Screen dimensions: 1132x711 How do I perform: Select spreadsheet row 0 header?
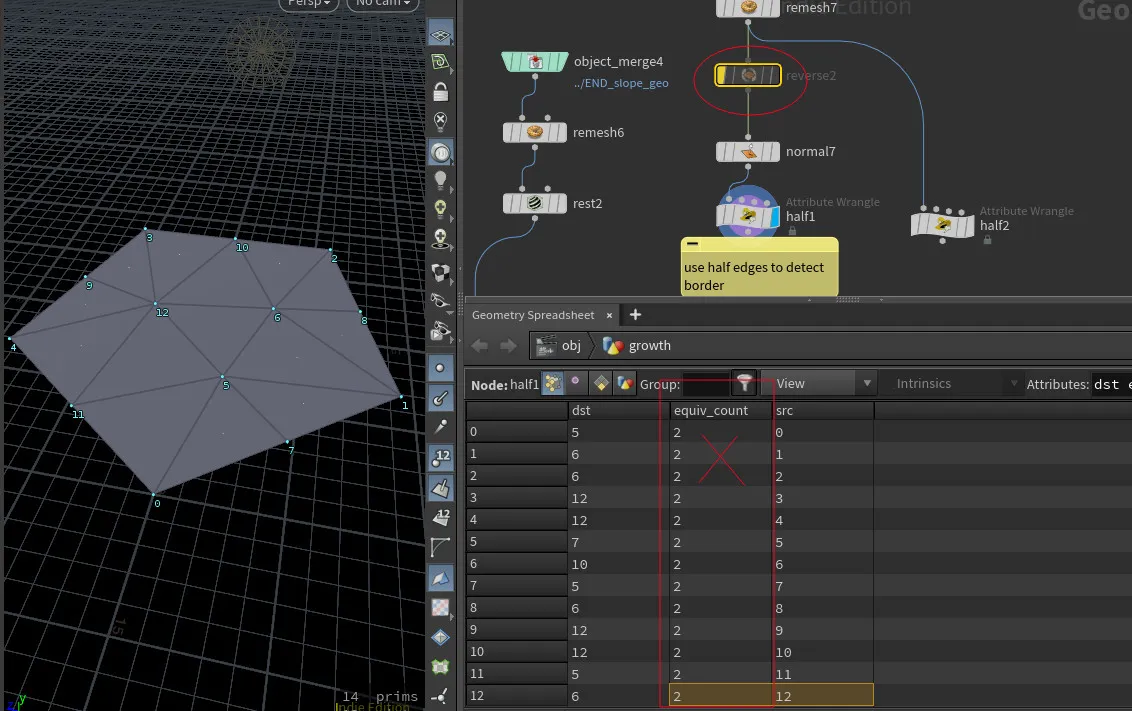coord(517,432)
